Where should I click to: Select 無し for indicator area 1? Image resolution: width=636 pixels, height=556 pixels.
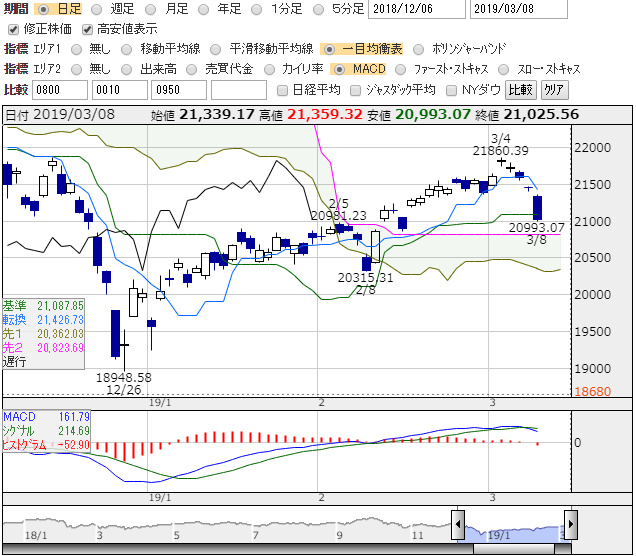(x=76, y=49)
